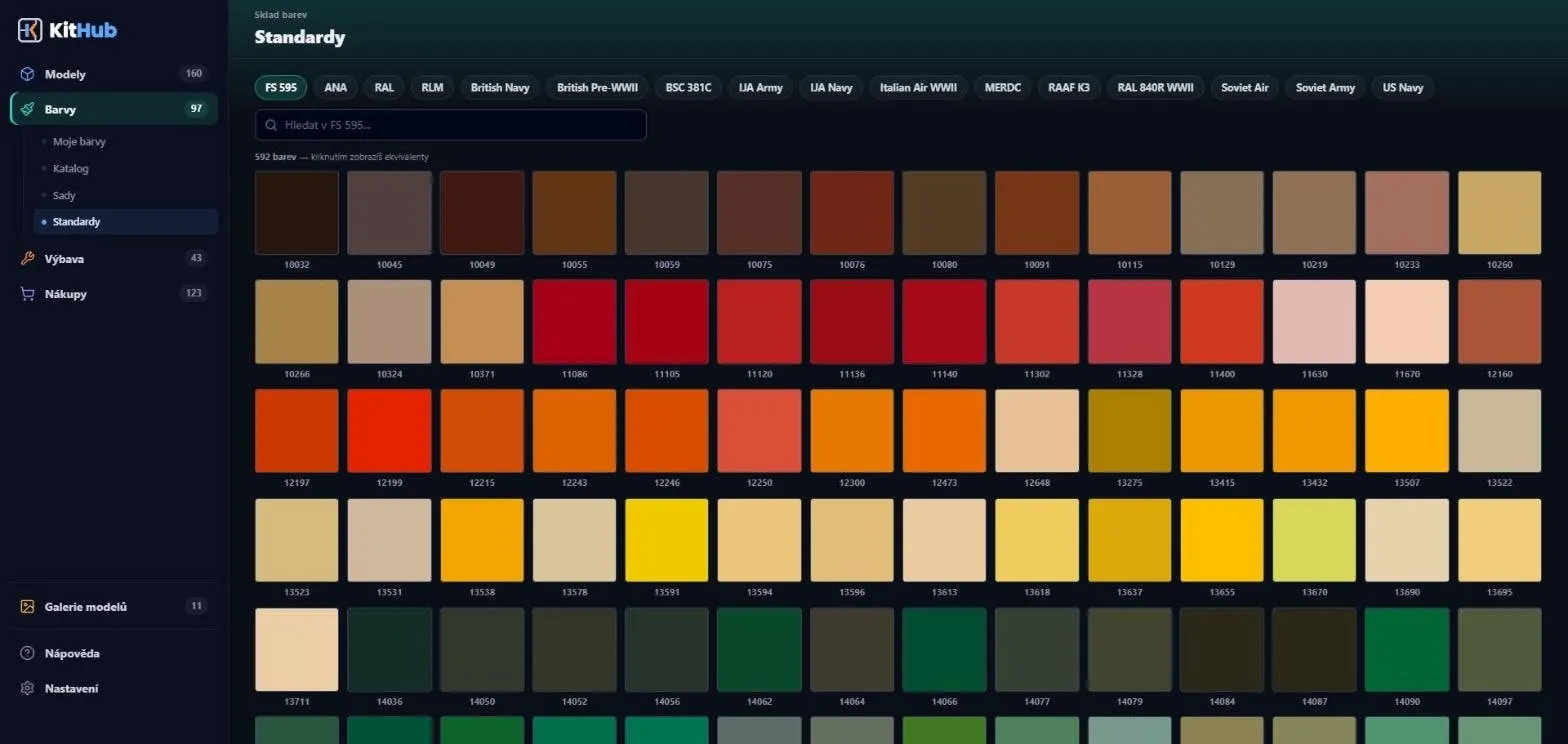Click the Galerie modelů image icon
The image size is (1568, 744).
tap(27, 607)
